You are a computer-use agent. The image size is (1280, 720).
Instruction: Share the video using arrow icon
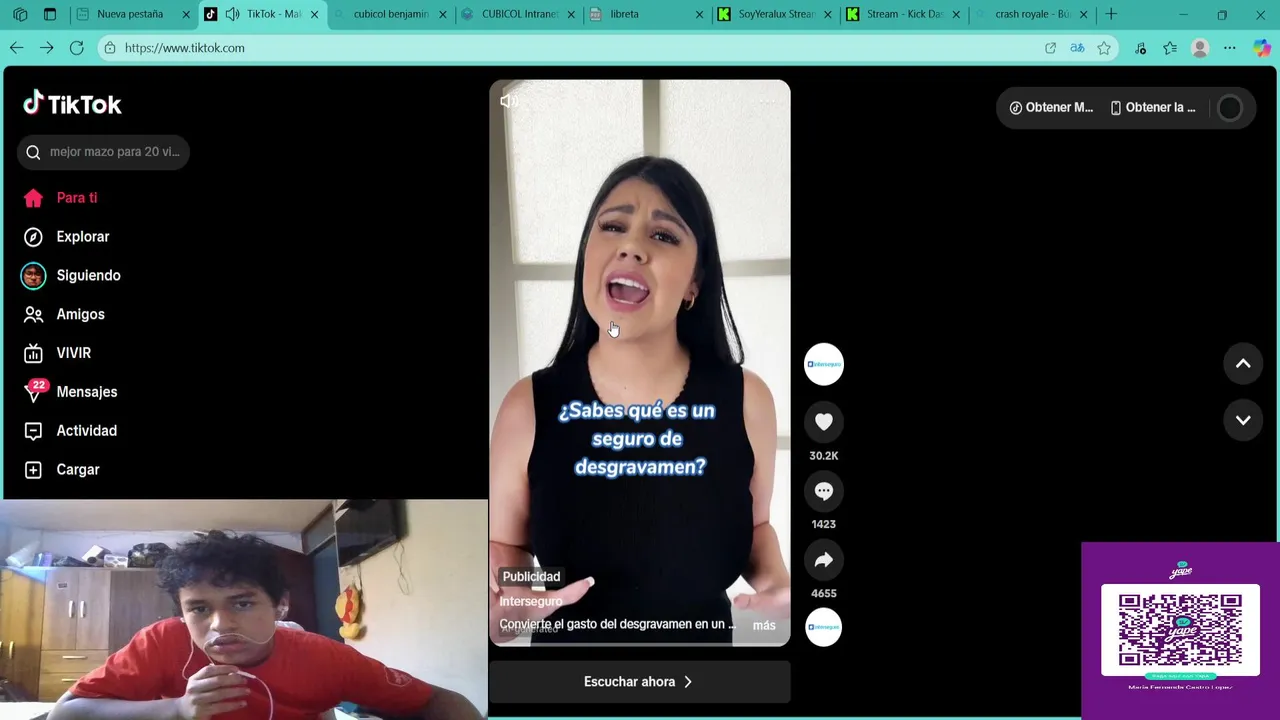coord(824,561)
